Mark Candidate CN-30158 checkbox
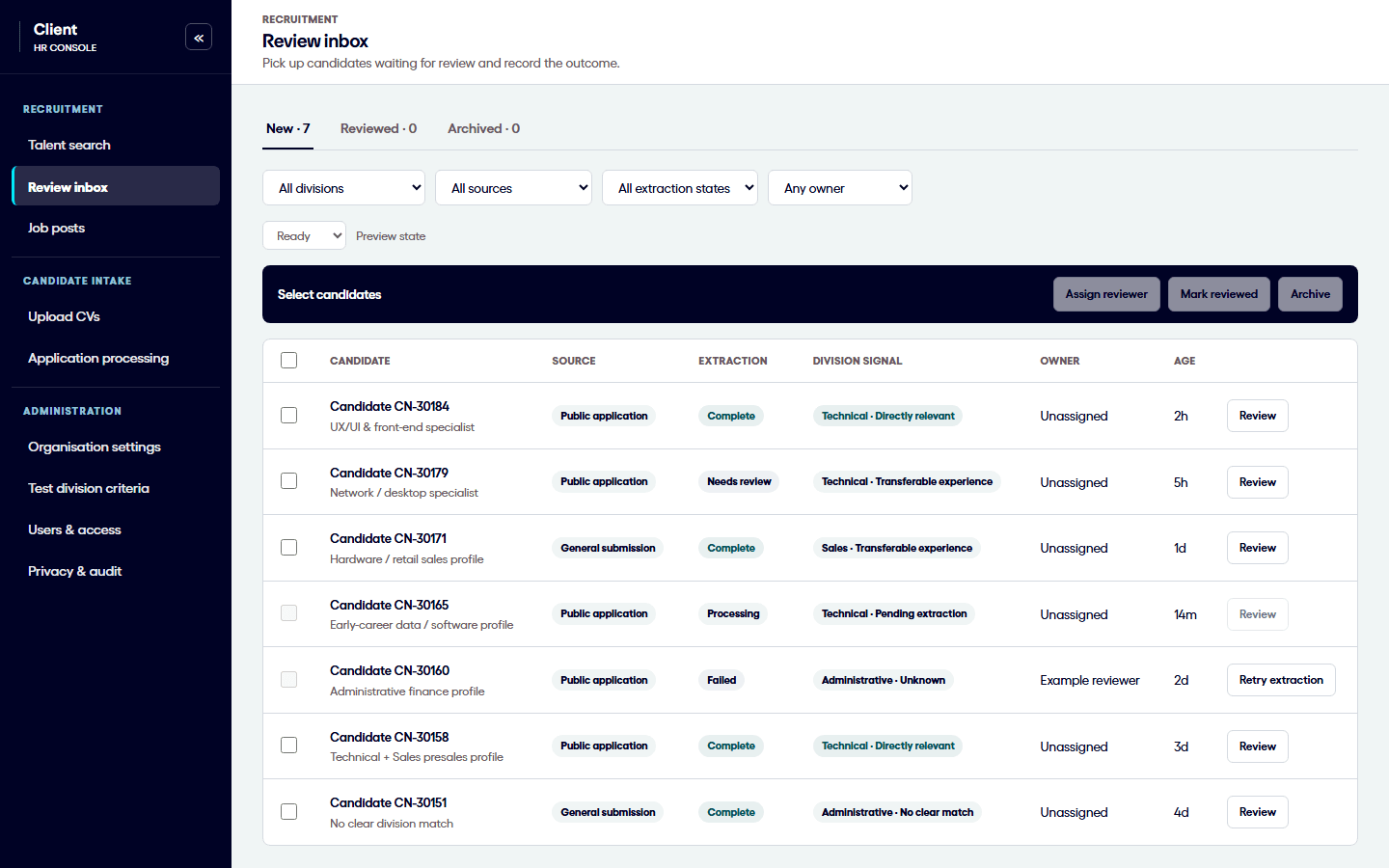1389x868 pixels. [x=289, y=746]
